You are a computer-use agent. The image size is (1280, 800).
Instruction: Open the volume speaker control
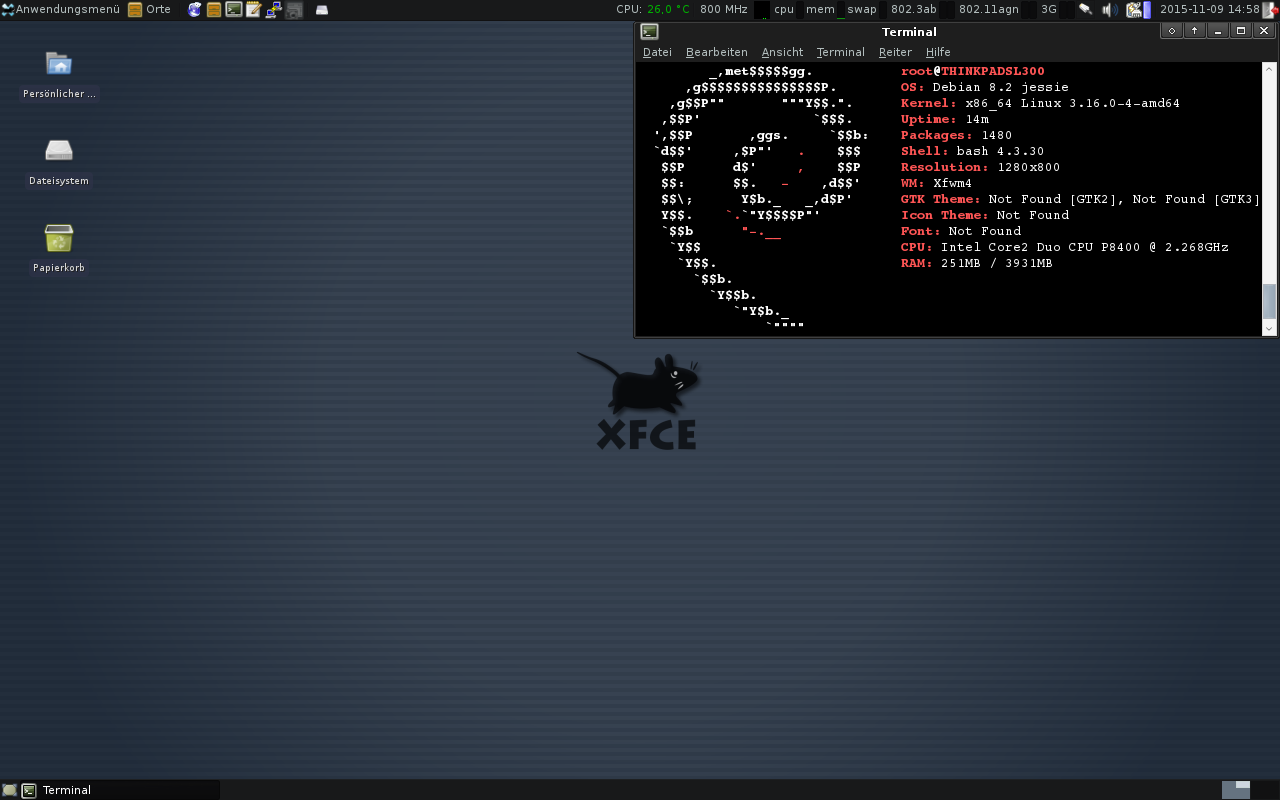tap(1109, 9)
